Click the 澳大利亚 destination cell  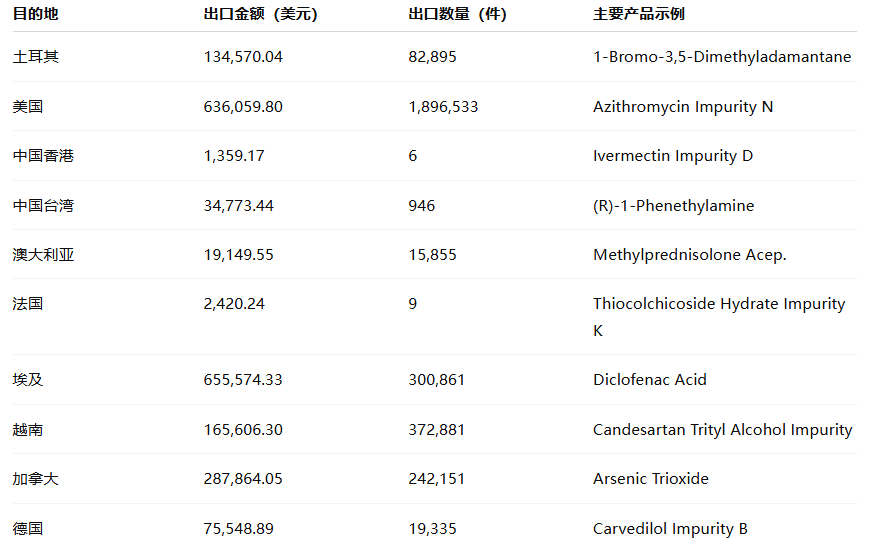point(43,255)
